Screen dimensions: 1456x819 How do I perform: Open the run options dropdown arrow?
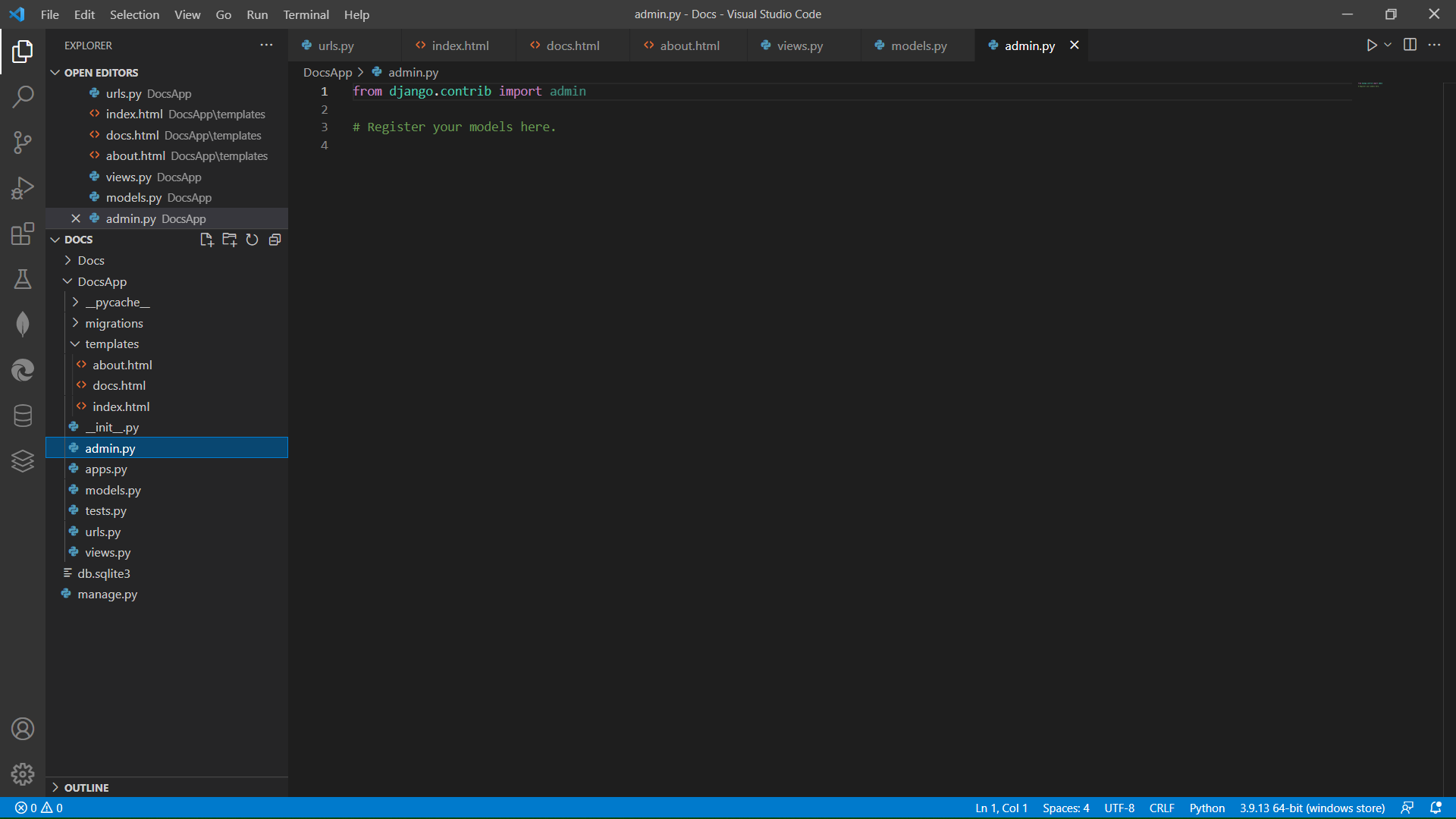(1388, 45)
